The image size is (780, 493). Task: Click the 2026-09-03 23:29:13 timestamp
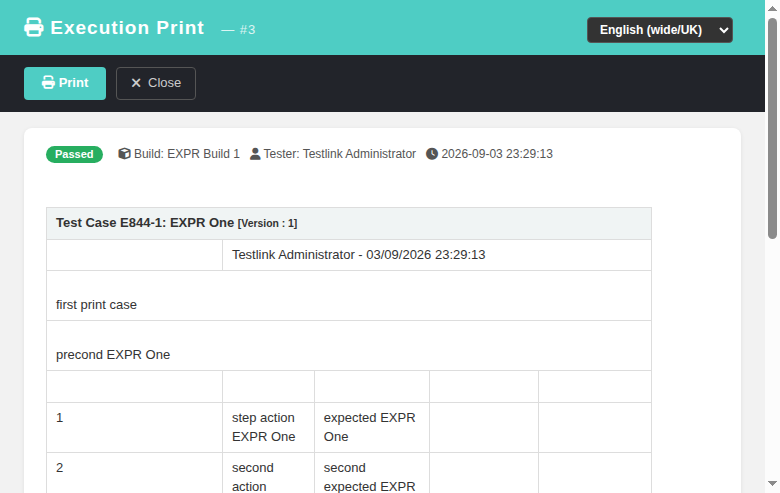pyautogui.click(x=497, y=154)
